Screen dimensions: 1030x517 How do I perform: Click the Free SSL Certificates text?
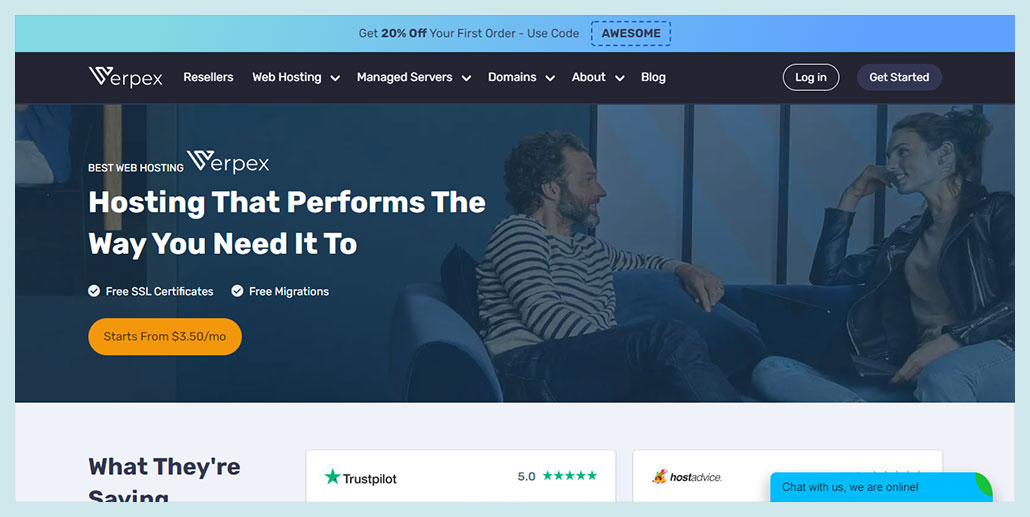point(160,291)
